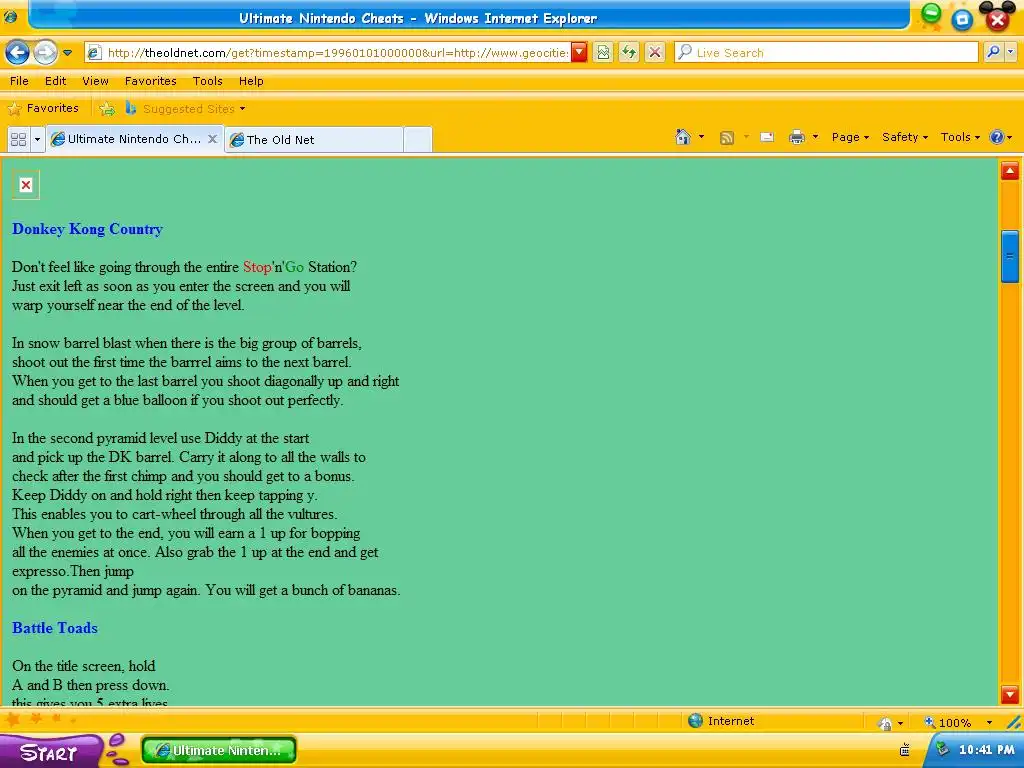Click the RSS Feeds icon
The image size is (1024, 768).
[x=726, y=137]
